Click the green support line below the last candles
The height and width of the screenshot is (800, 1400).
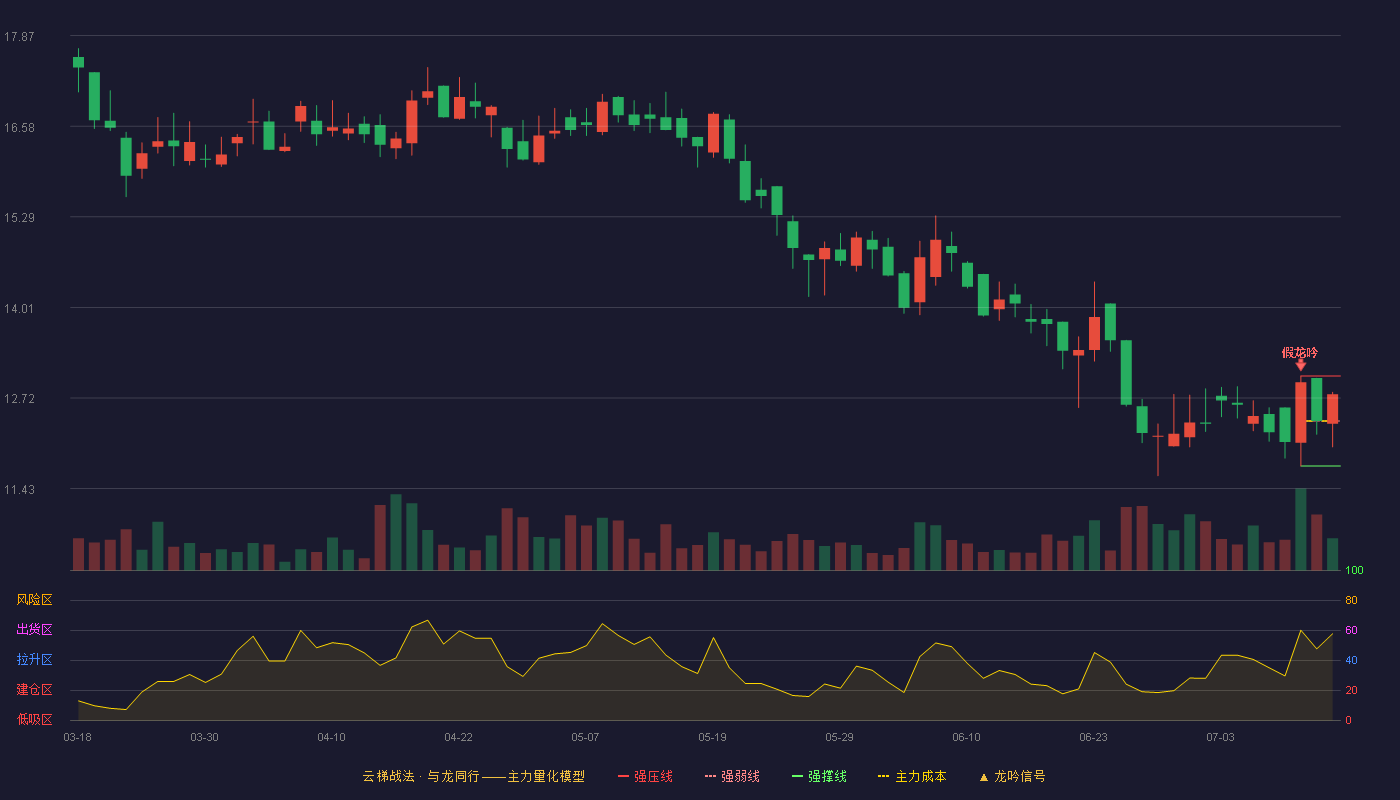click(1320, 466)
